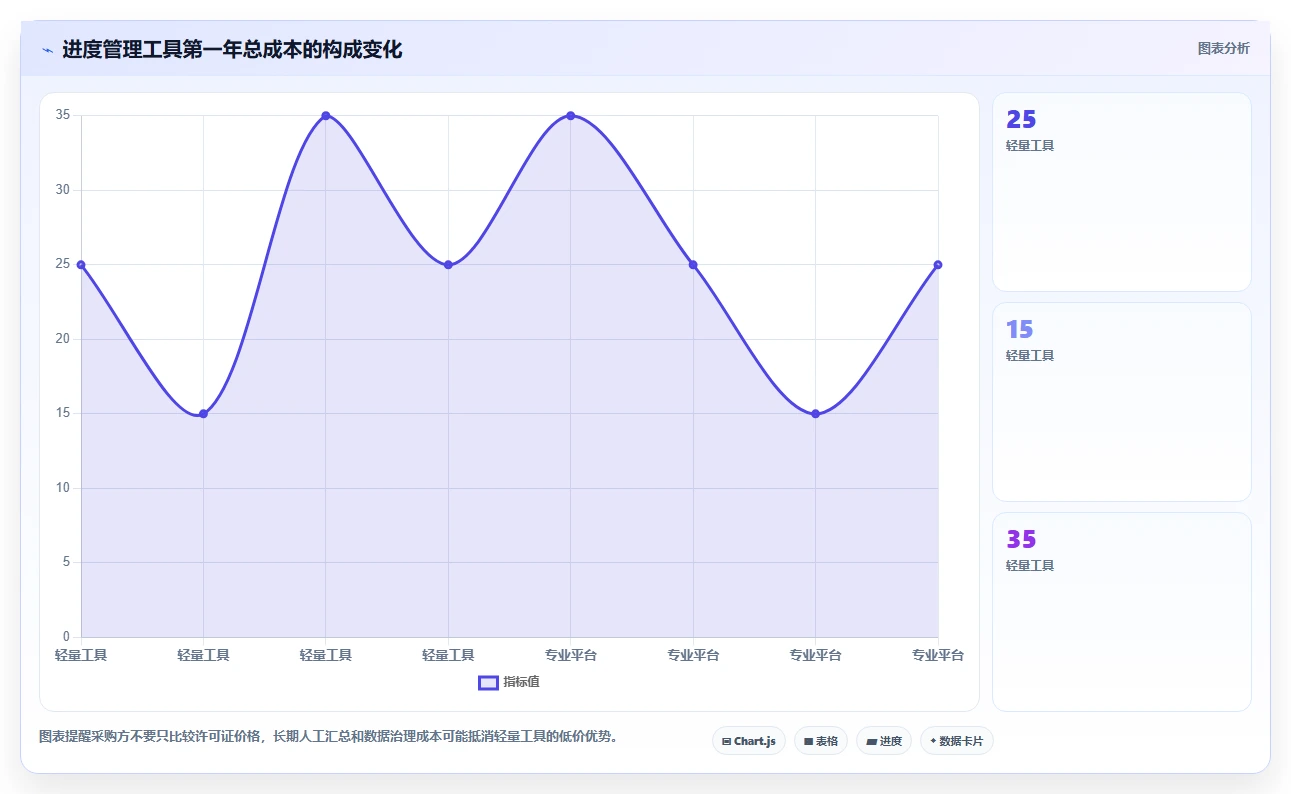Click the title 进度管理工具第一年总成本的构成变化
The image size is (1291, 794).
(232, 49)
